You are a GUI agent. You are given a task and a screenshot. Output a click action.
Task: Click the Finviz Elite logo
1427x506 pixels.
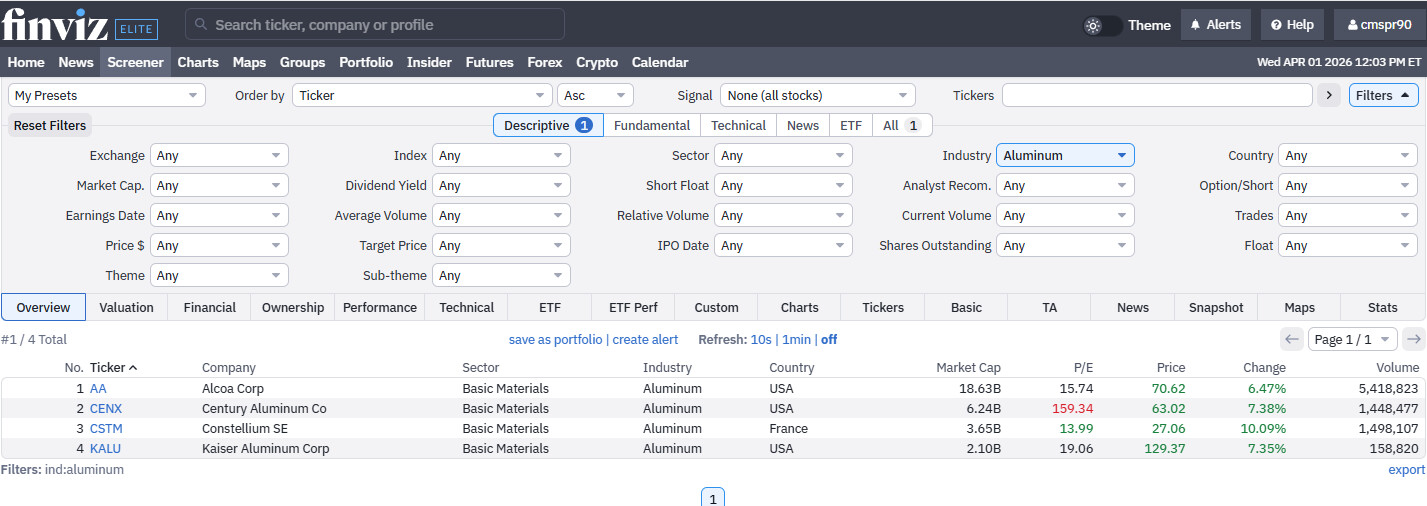pos(79,24)
